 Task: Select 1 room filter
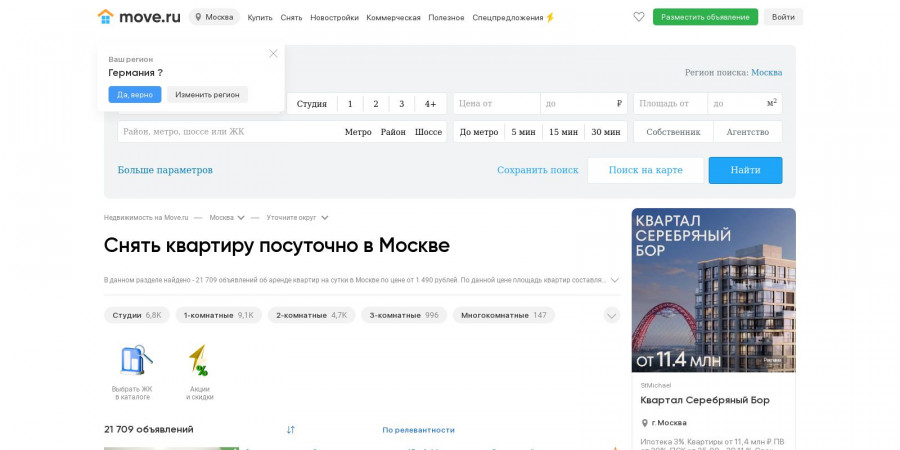(350, 104)
